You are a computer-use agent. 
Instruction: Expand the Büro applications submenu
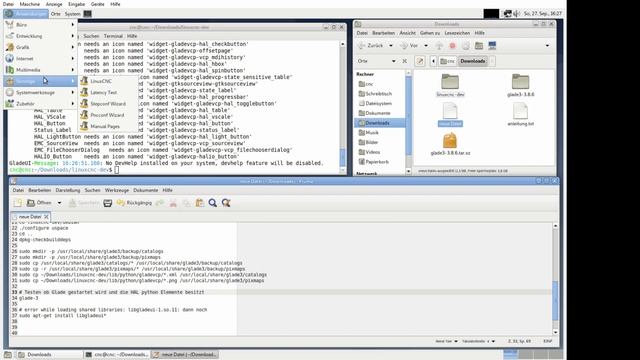pyautogui.click(x=40, y=25)
